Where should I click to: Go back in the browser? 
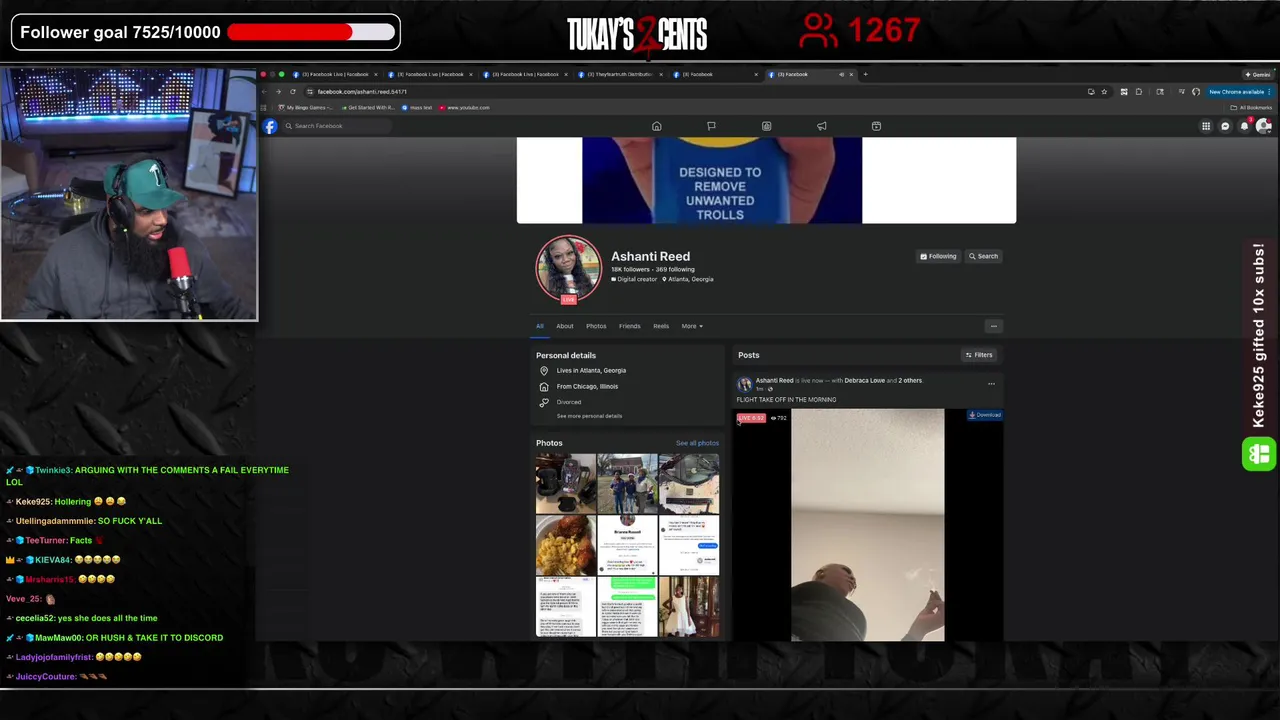[x=266, y=91]
